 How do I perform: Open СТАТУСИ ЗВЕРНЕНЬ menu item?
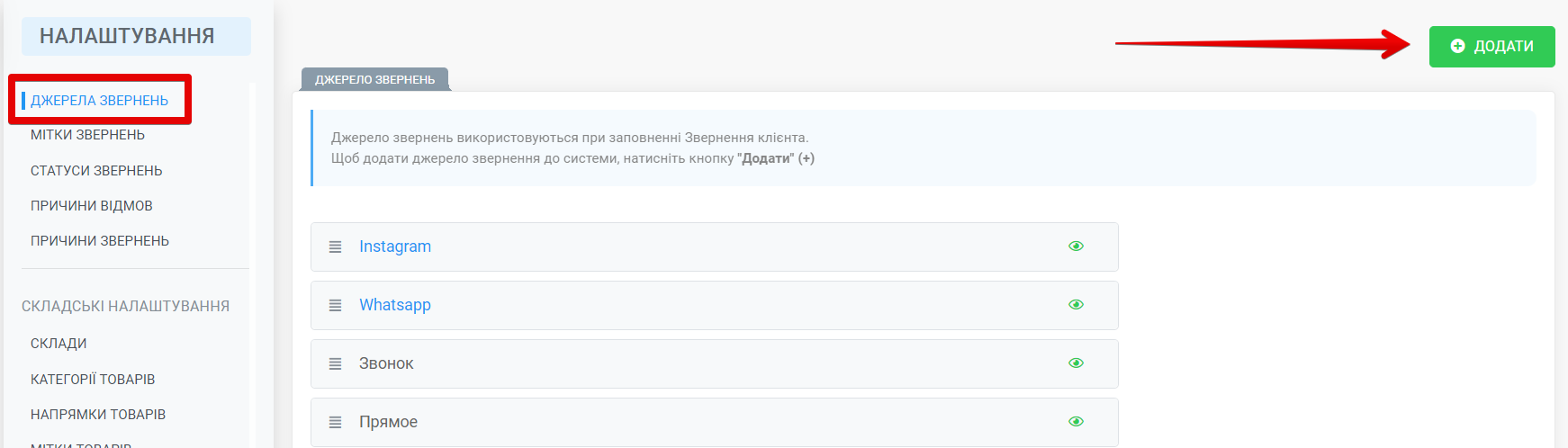[96, 171]
